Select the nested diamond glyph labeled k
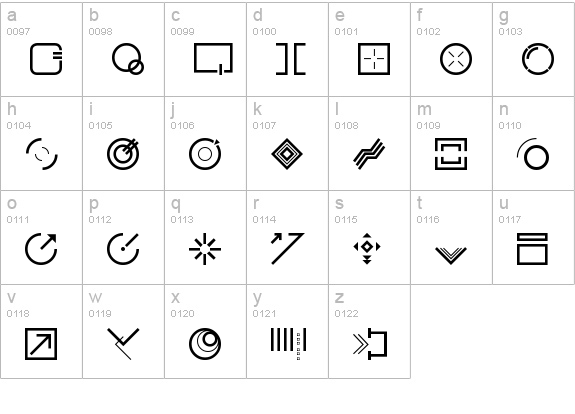Viewport: 575px width, 414px height. pyautogui.click(x=287, y=154)
